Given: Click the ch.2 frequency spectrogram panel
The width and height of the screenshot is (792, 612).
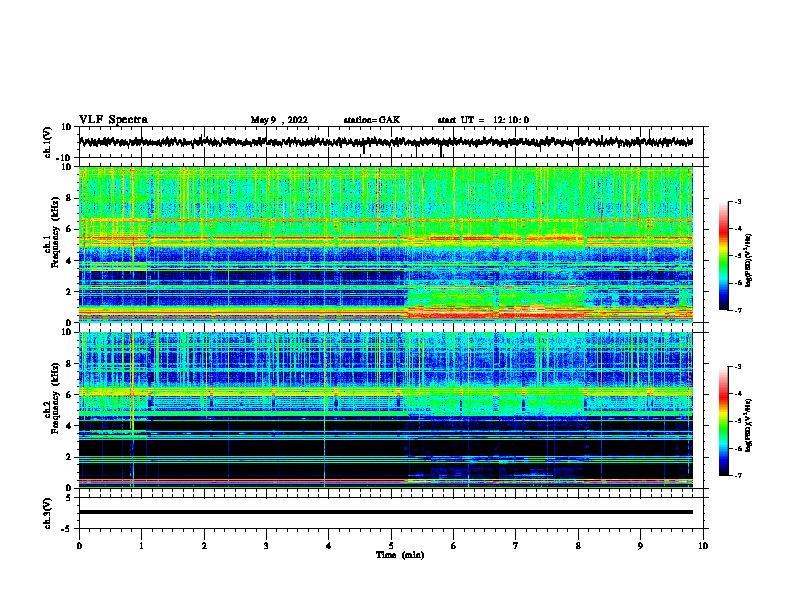Looking at the screenshot, I should point(386,410).
